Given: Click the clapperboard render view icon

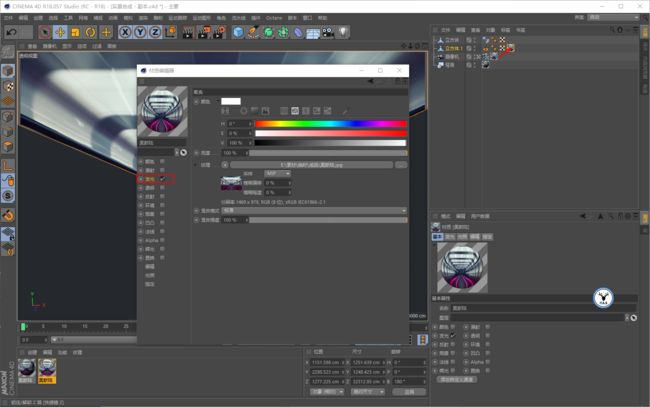Looking at the screenshot, I should [x=188, y=32].
